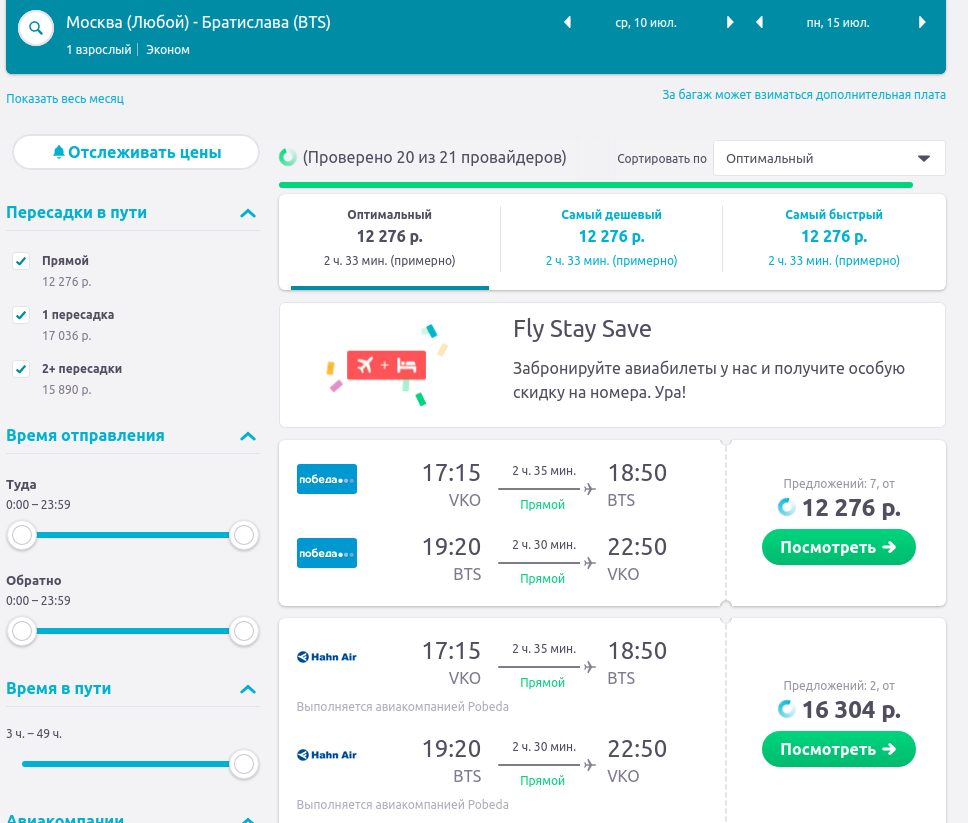Click the Fly Stay Save promo image
The width and height of the screenshot is (968, 823).
[387, 365]
